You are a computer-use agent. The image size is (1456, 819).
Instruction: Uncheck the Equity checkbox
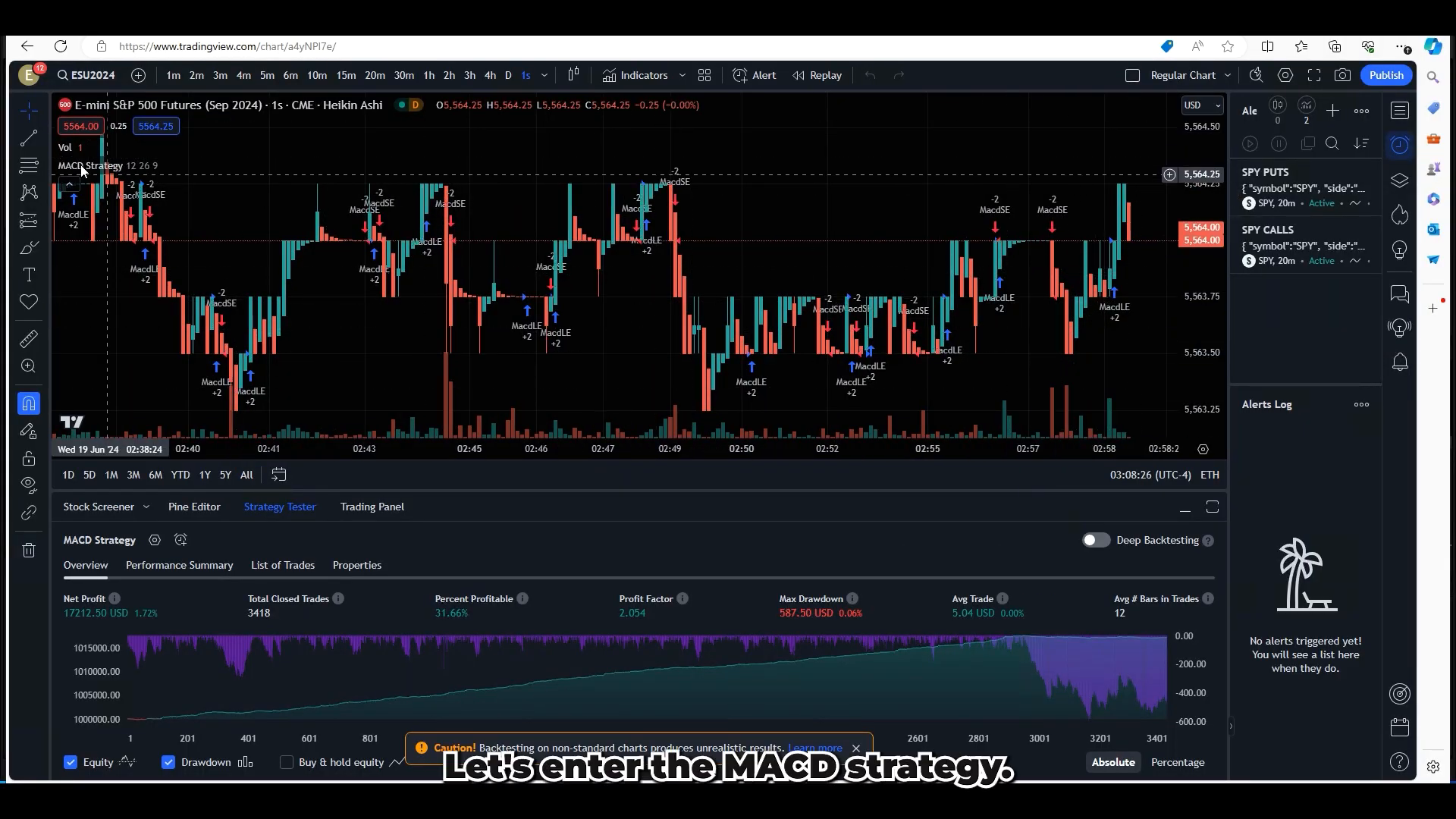tap(71, 762)
